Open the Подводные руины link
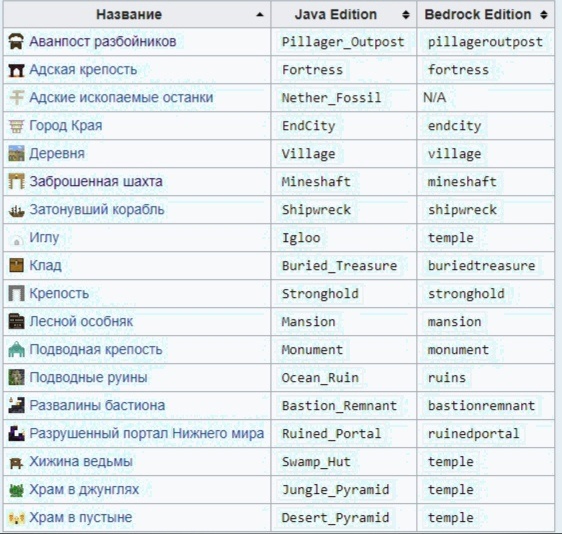The height and width of the screenshot is (534, 562). 88,377
